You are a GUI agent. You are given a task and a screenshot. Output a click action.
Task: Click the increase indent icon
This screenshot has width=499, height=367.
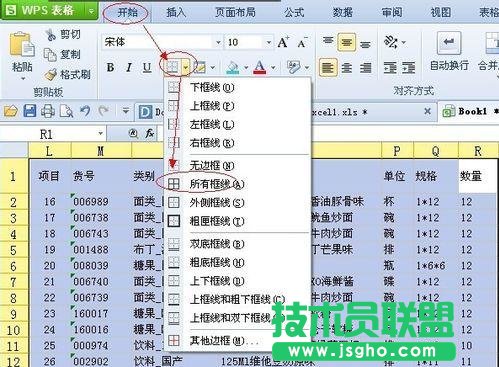coord(409,68)
